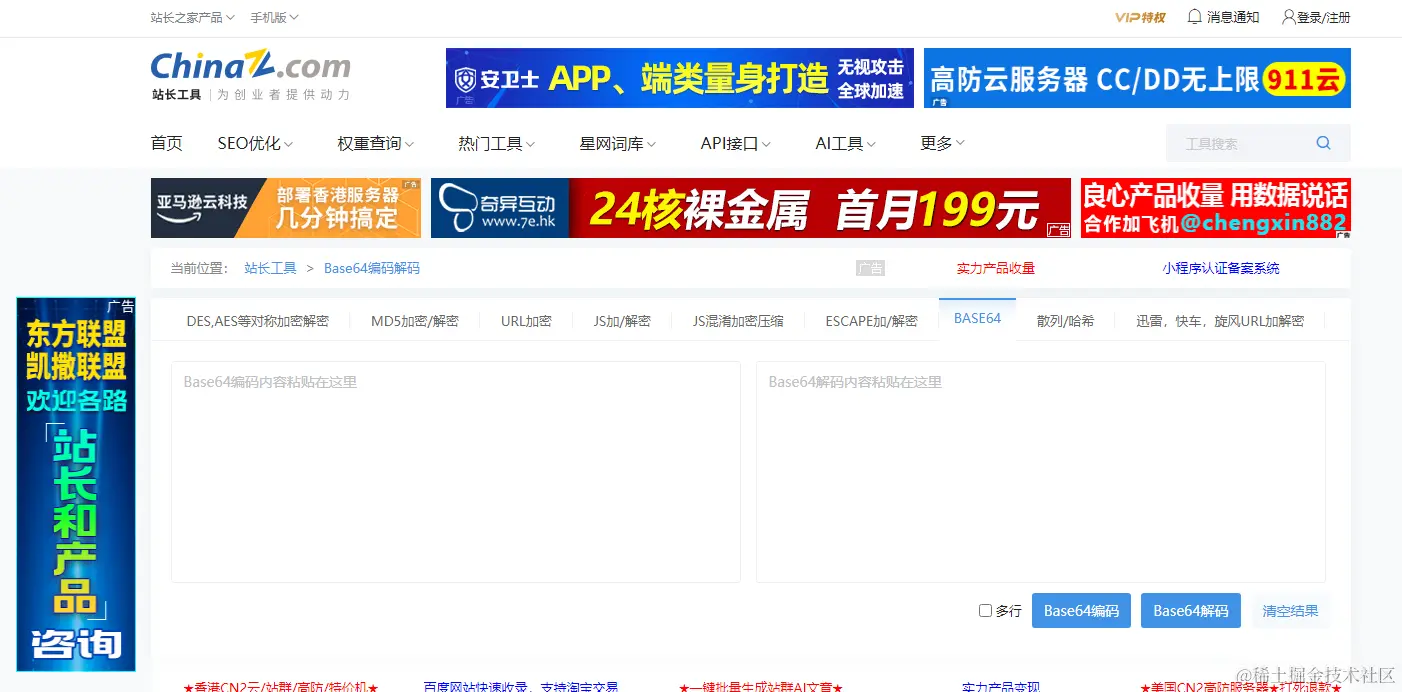The height and width of the screenshot is (692, 1402).
Task: Switch to MD5加密/解密 tab
Action: click(415, 321)
